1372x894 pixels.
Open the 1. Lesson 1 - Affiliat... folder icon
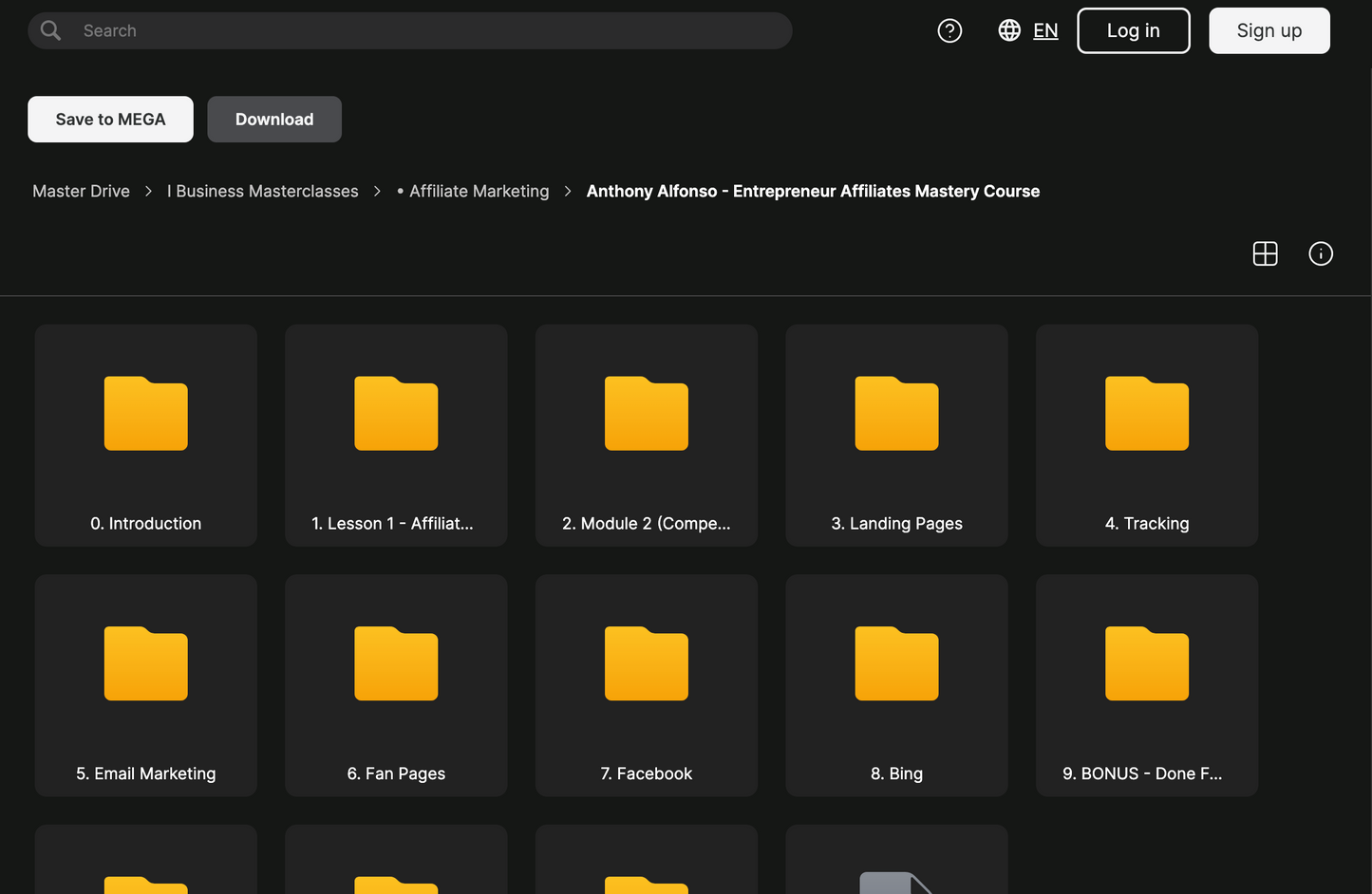coord(396,413)
